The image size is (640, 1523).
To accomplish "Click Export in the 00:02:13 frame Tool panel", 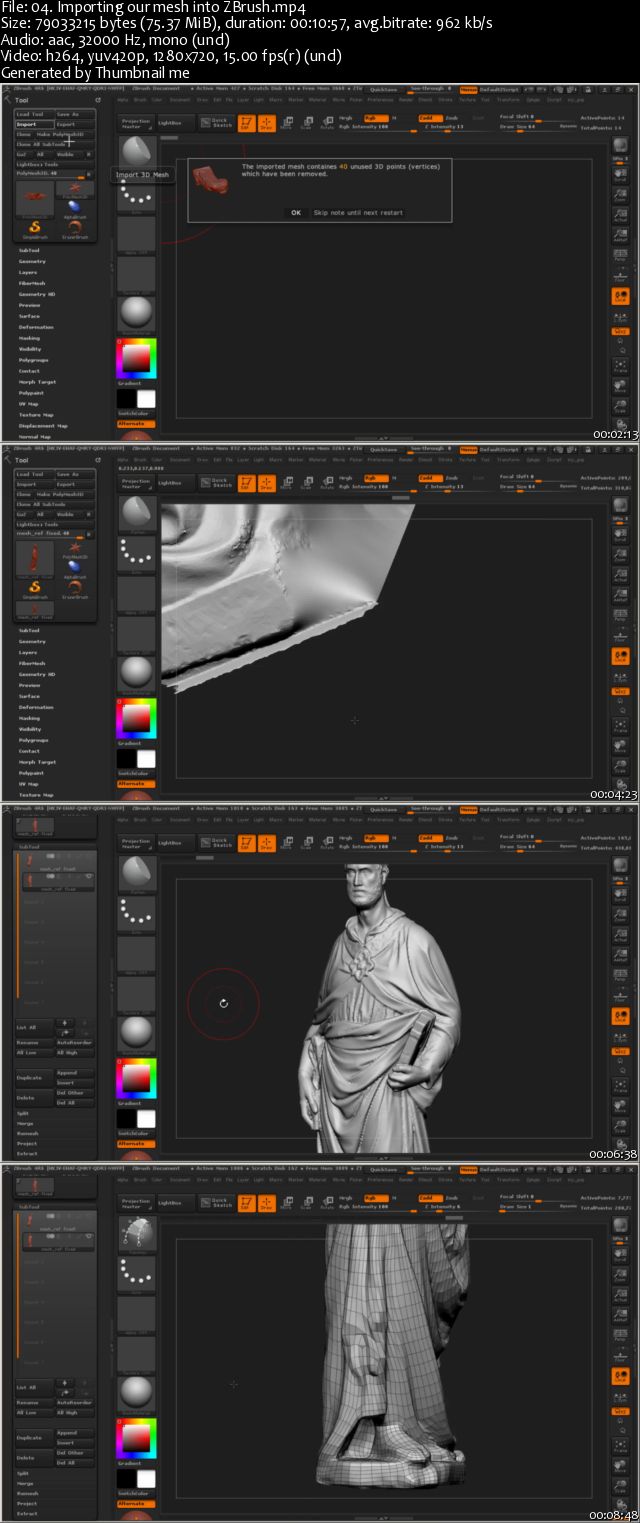I will (x=75, y=124).
